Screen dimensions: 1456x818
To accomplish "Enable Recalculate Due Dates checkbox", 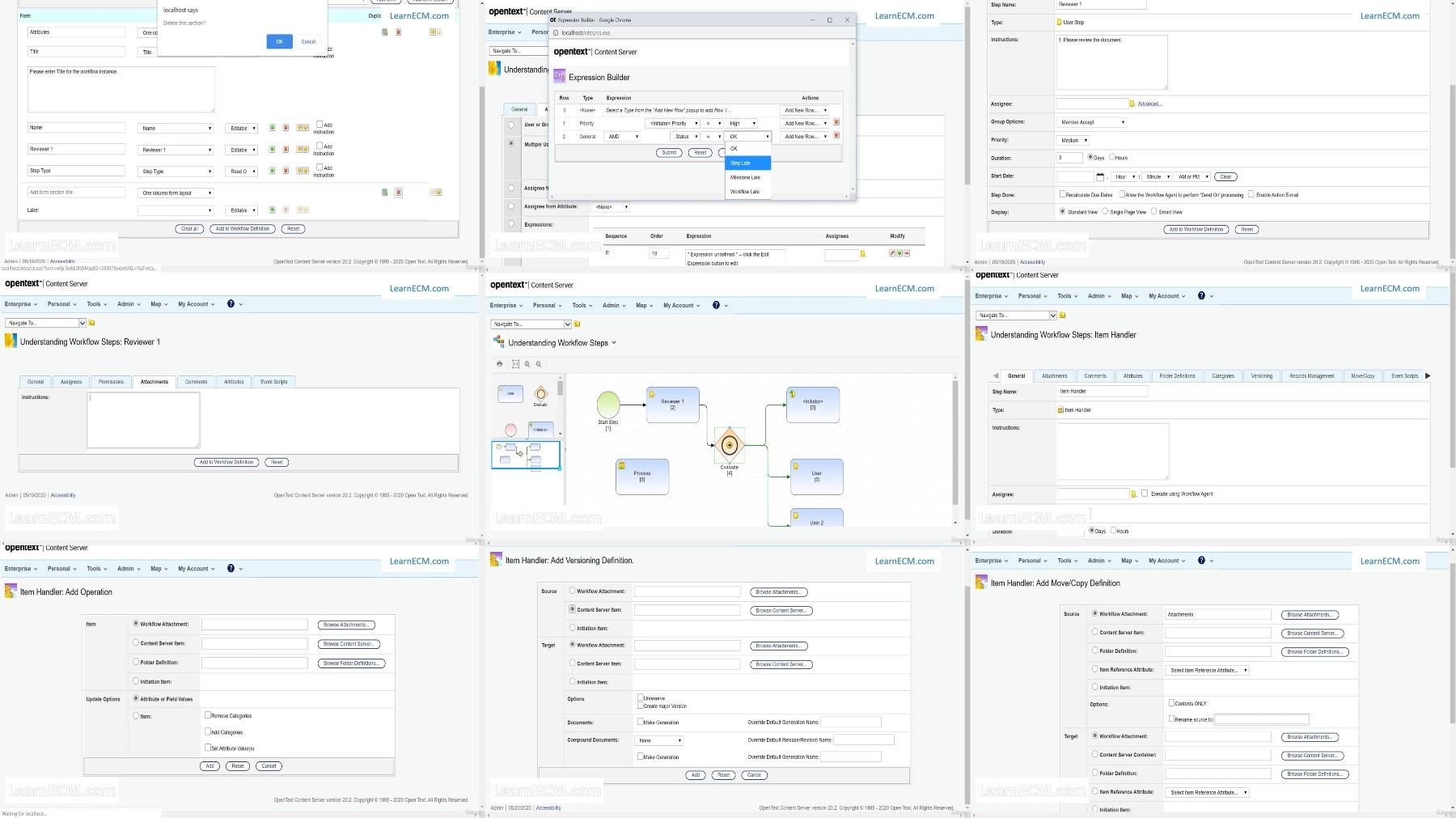I will [1062, 194].
